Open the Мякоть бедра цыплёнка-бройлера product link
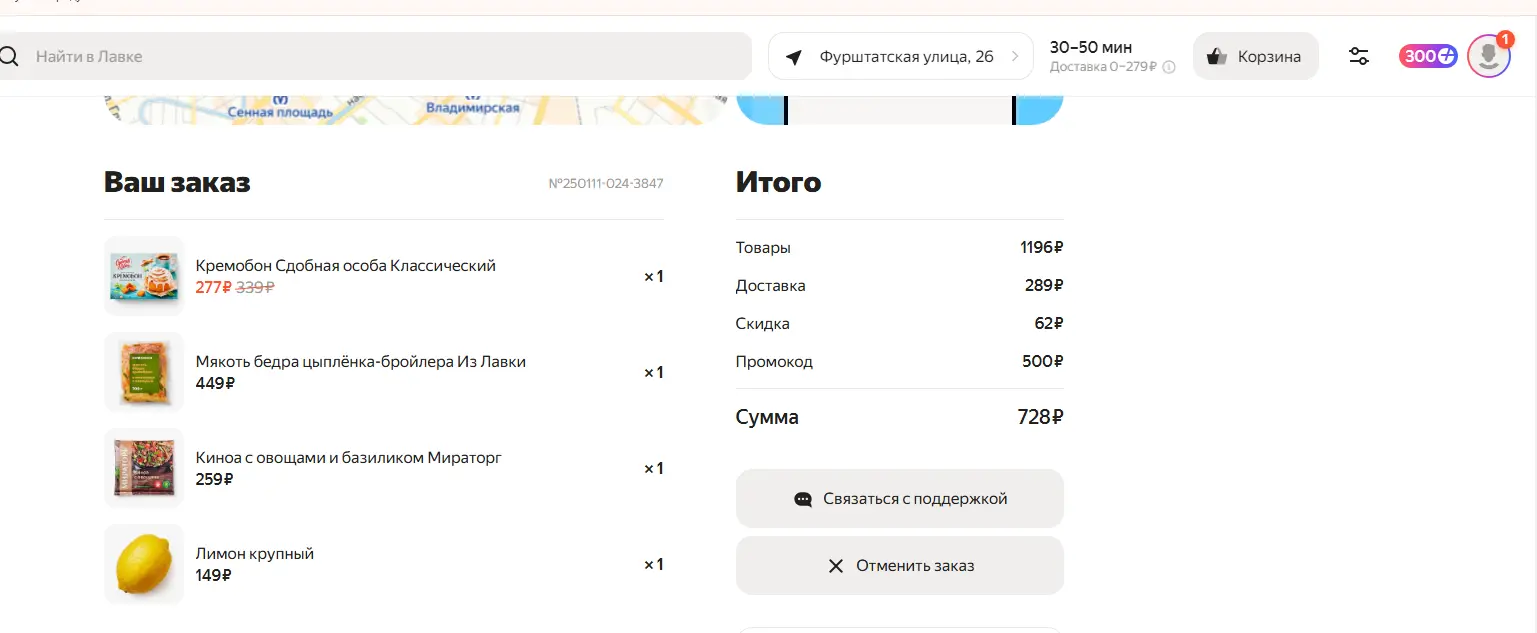This screenshot has height=633, width=1537. 361,362
